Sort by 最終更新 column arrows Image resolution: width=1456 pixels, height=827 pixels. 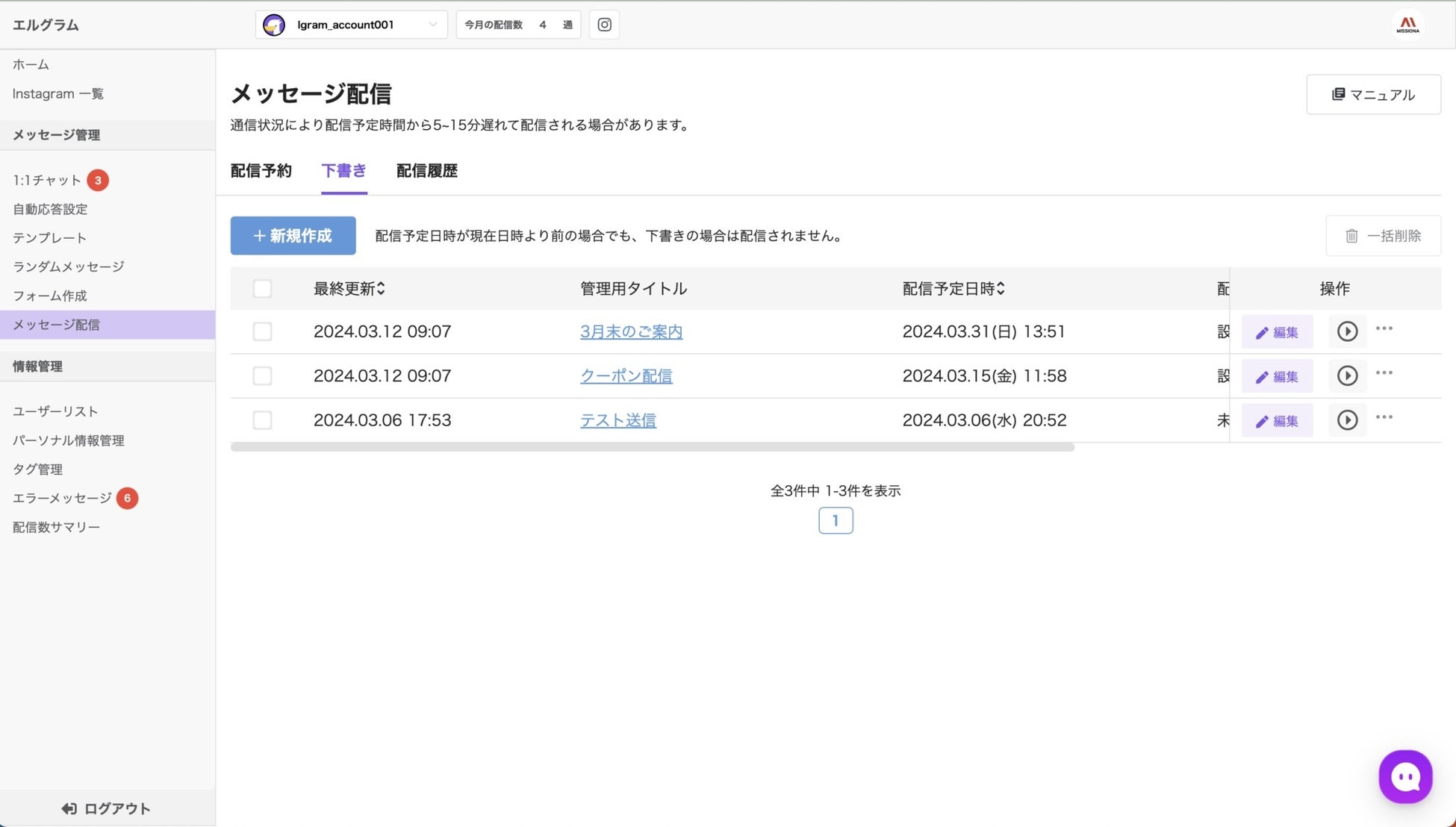click(381, 289)
